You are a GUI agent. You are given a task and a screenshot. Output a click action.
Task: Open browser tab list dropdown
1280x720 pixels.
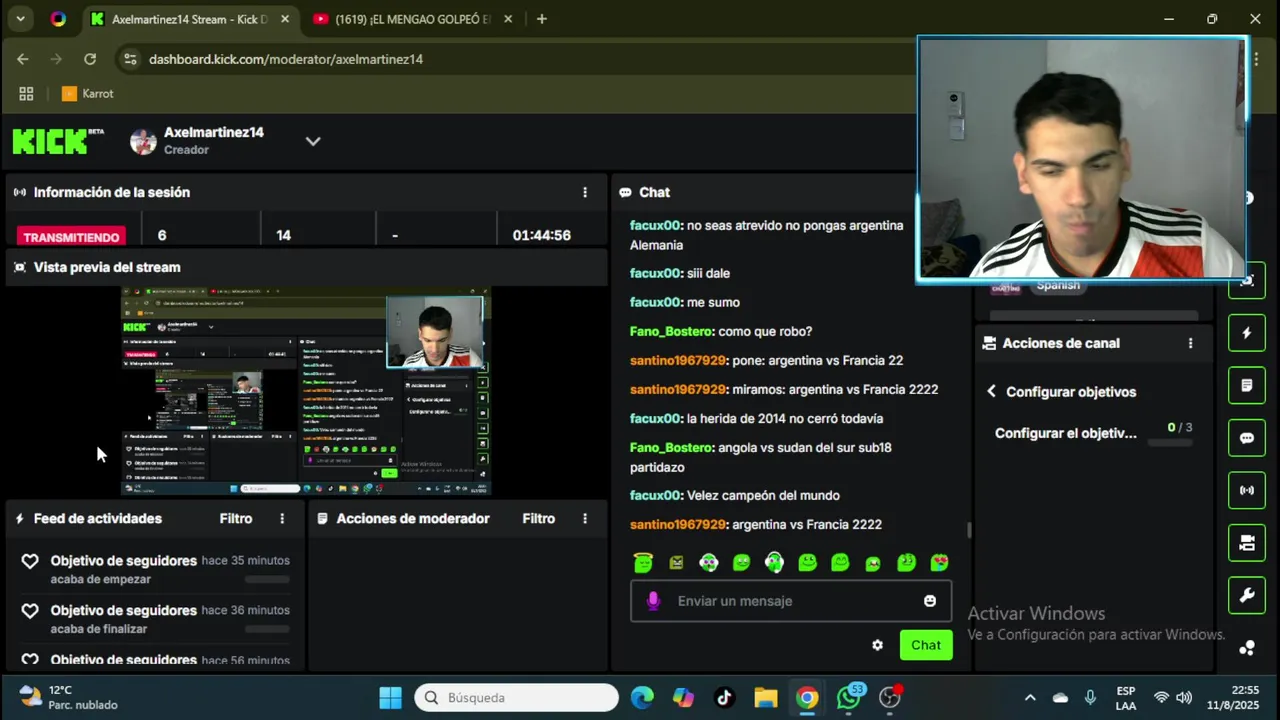click(x=20, y=19)
